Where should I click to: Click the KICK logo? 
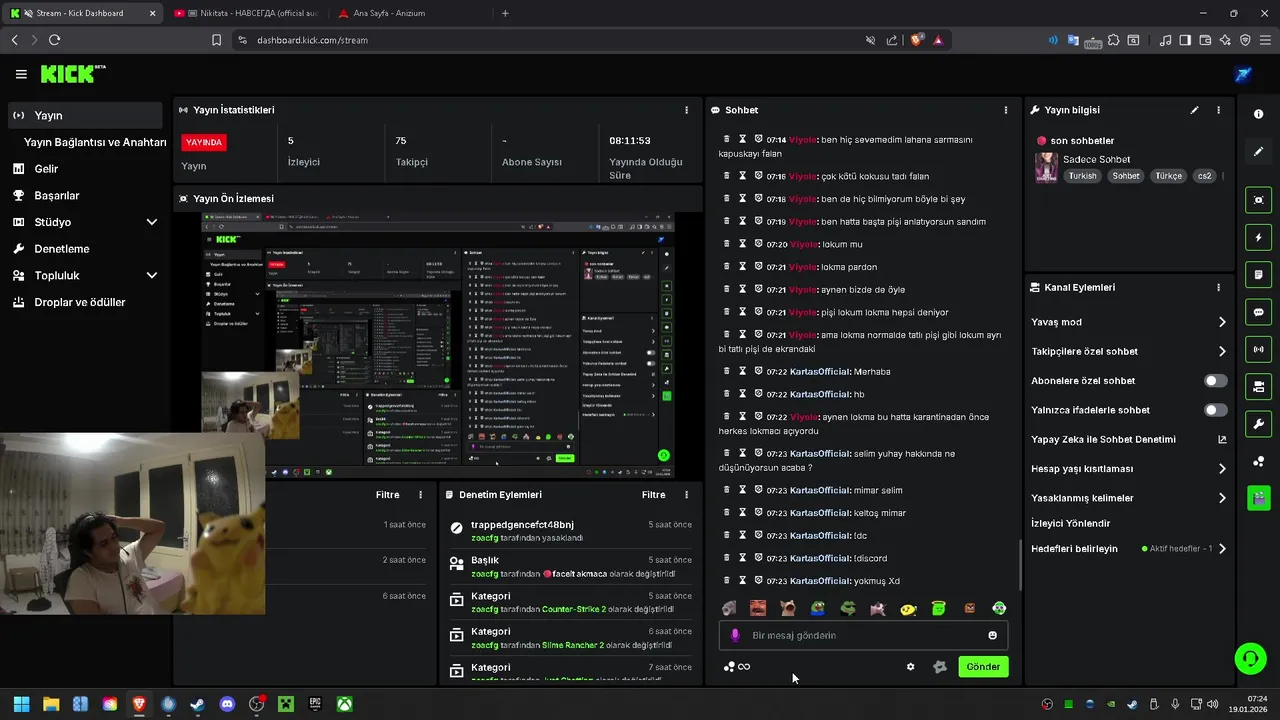72,74
